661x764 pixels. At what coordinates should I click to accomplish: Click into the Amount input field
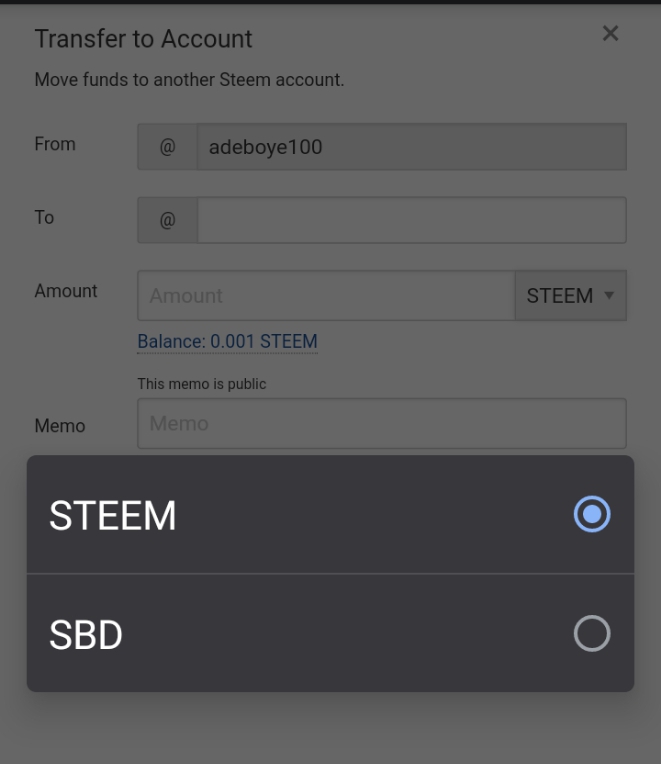pos(326,296)
